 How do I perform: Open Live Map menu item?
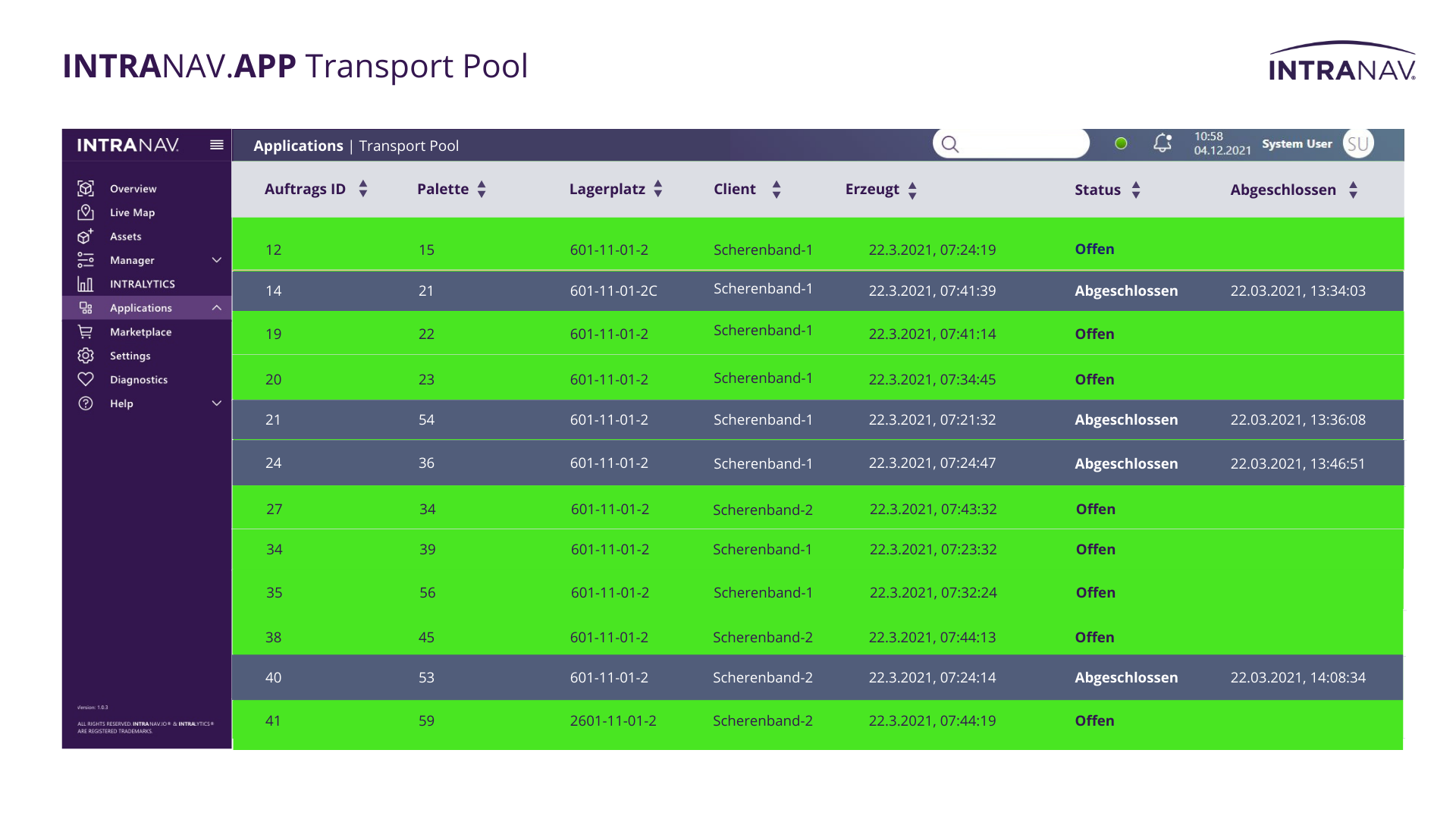133,212
